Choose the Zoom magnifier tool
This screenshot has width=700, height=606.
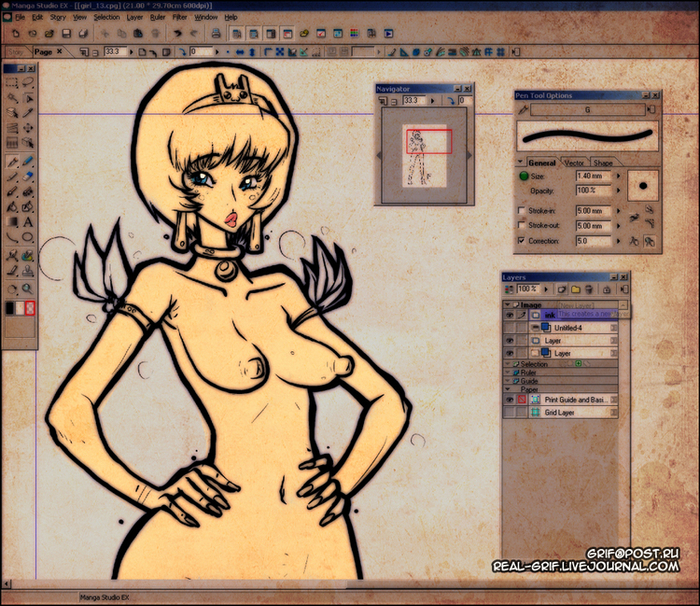tap(28, 288)
